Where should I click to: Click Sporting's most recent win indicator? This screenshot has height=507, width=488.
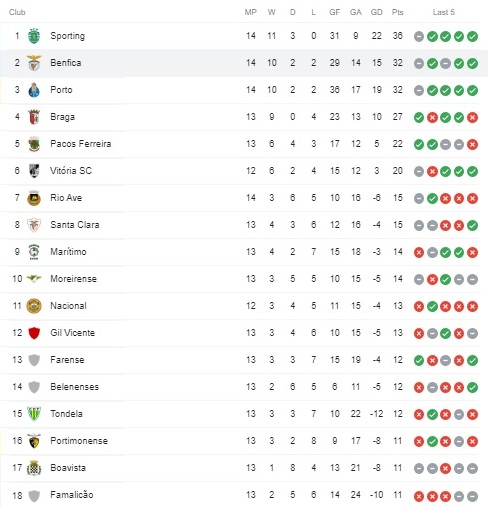(472, 36)
